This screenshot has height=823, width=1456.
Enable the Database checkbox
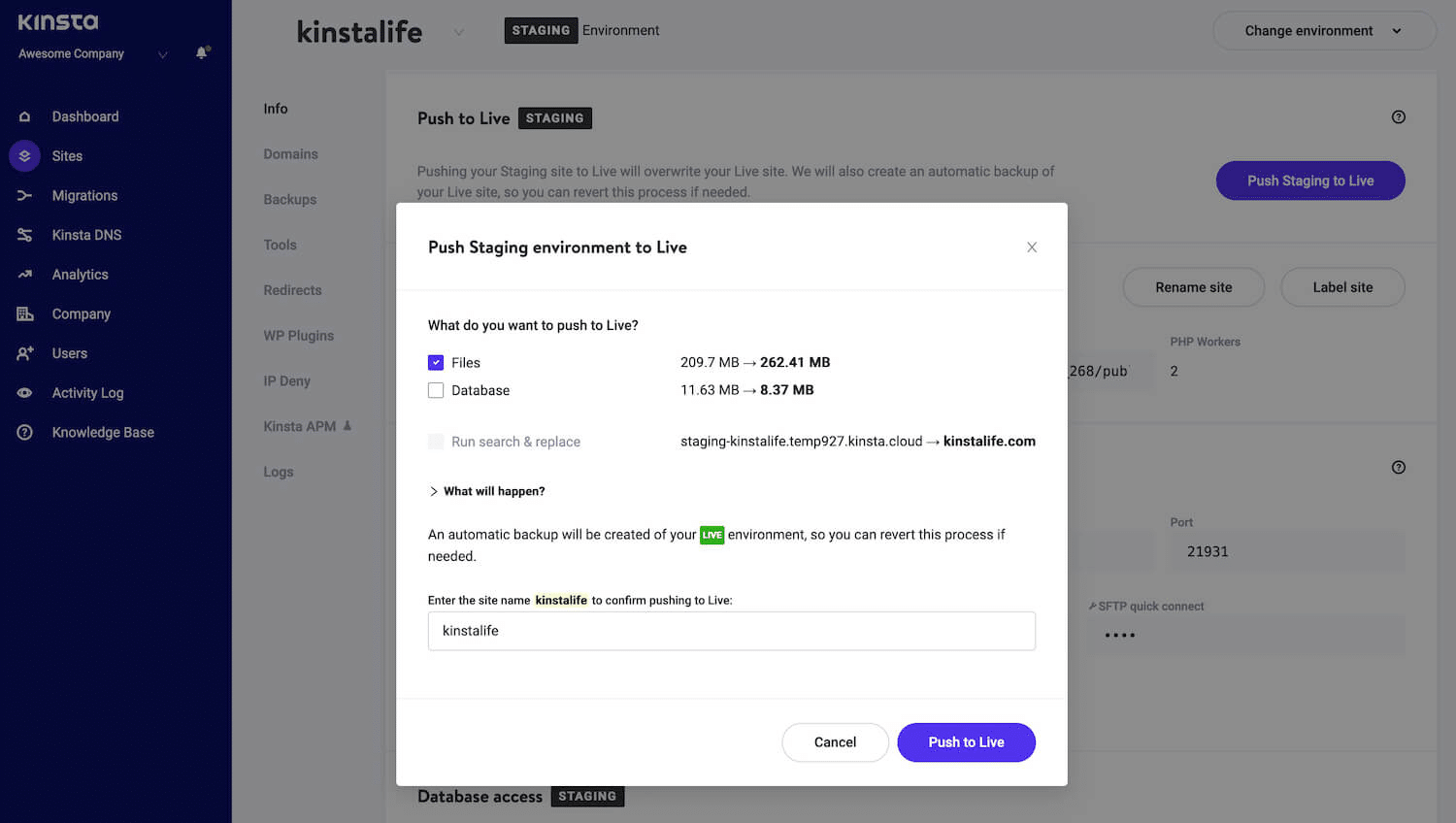point(436,390)
